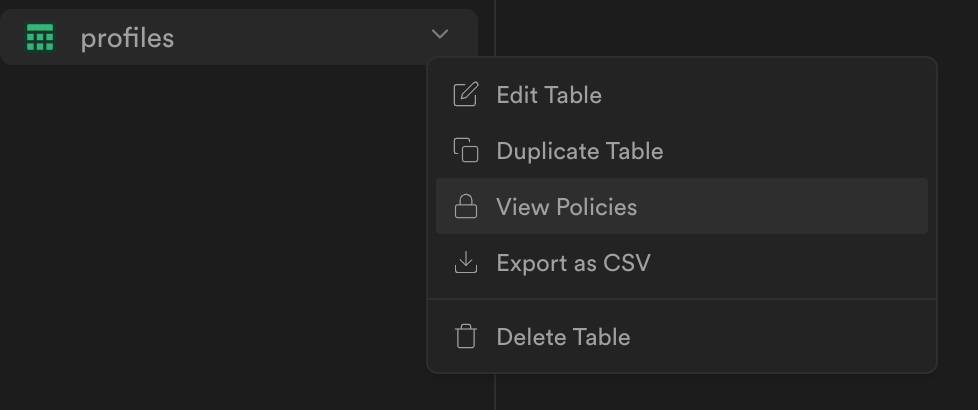Choose Edit Table from the menu

click(549, 95)
